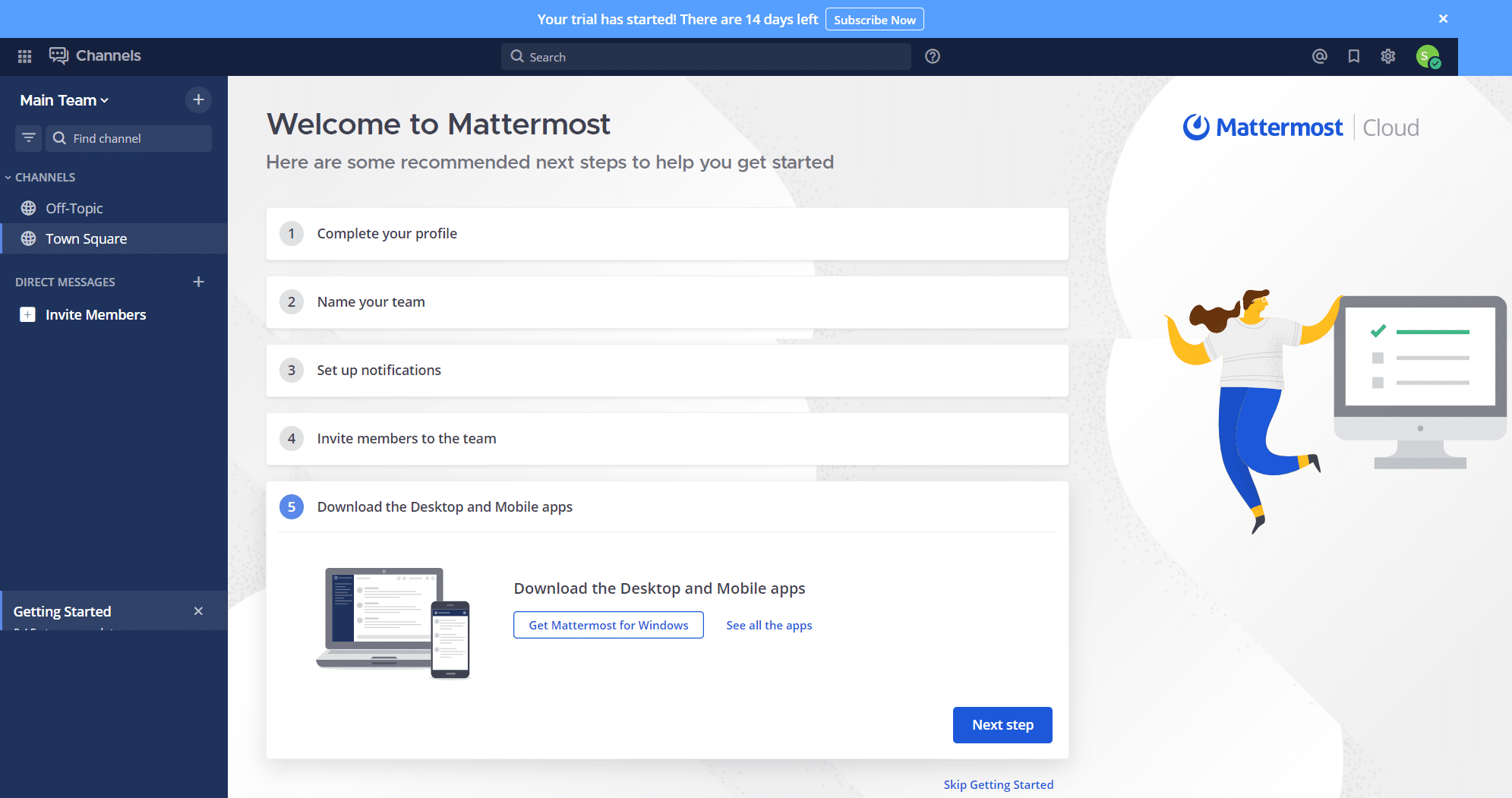The image size is (1512, 798).
Task: Open Invite Members in sidebar
Action: tap(114, 314)
